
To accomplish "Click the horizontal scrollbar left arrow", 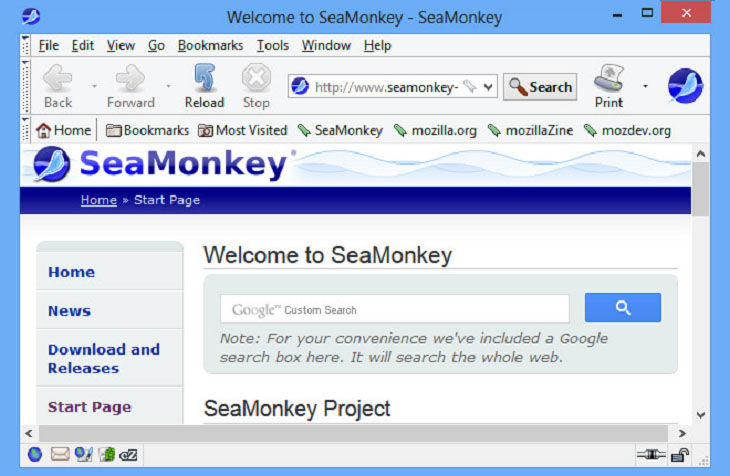I will pyautogui.click(x=29, y=433).
